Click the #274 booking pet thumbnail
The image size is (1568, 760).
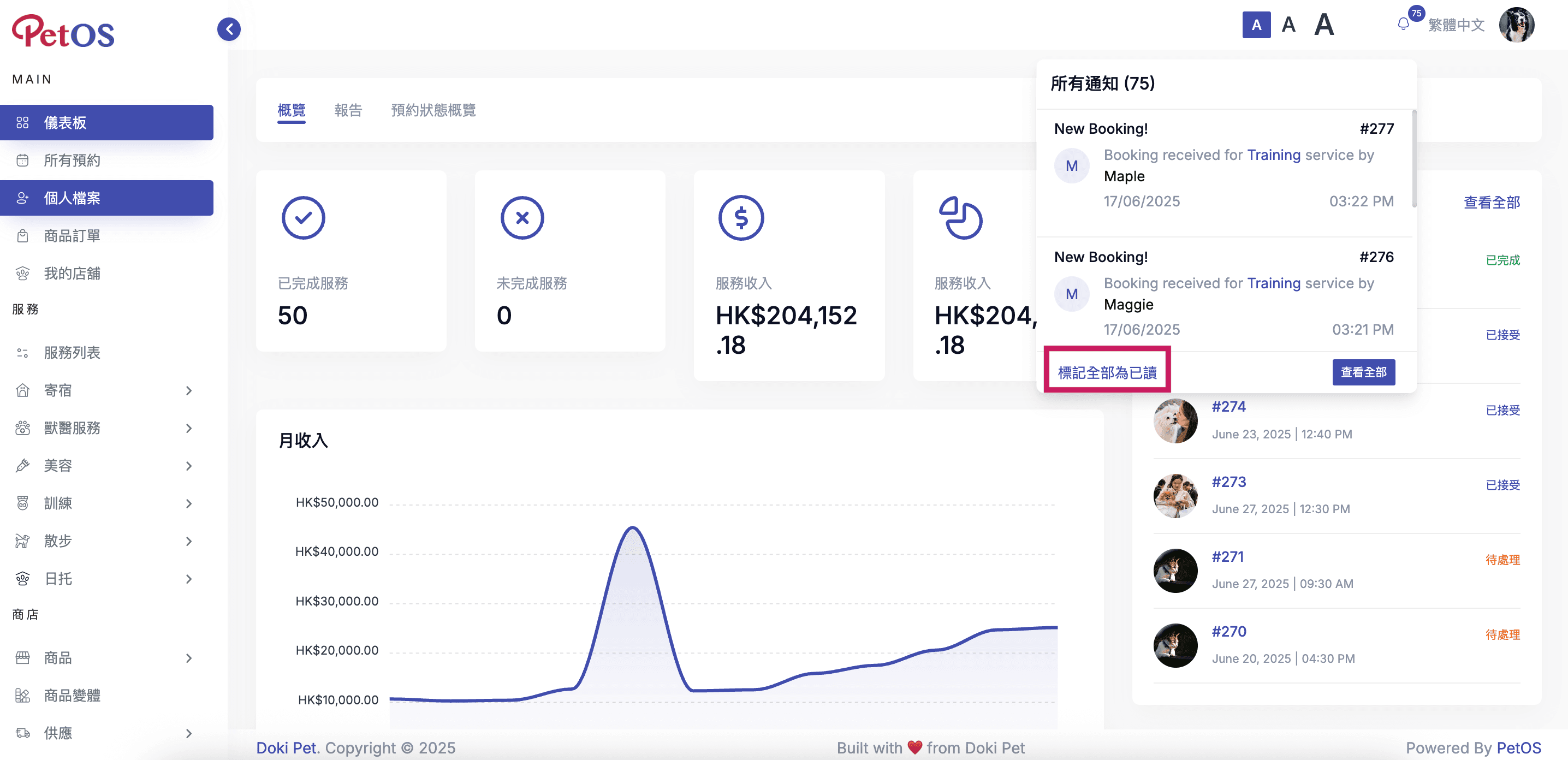coord(1175,420)
